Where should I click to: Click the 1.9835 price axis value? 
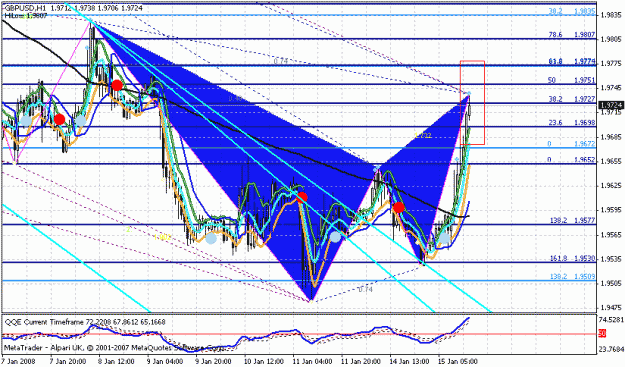tap(611, 15)
